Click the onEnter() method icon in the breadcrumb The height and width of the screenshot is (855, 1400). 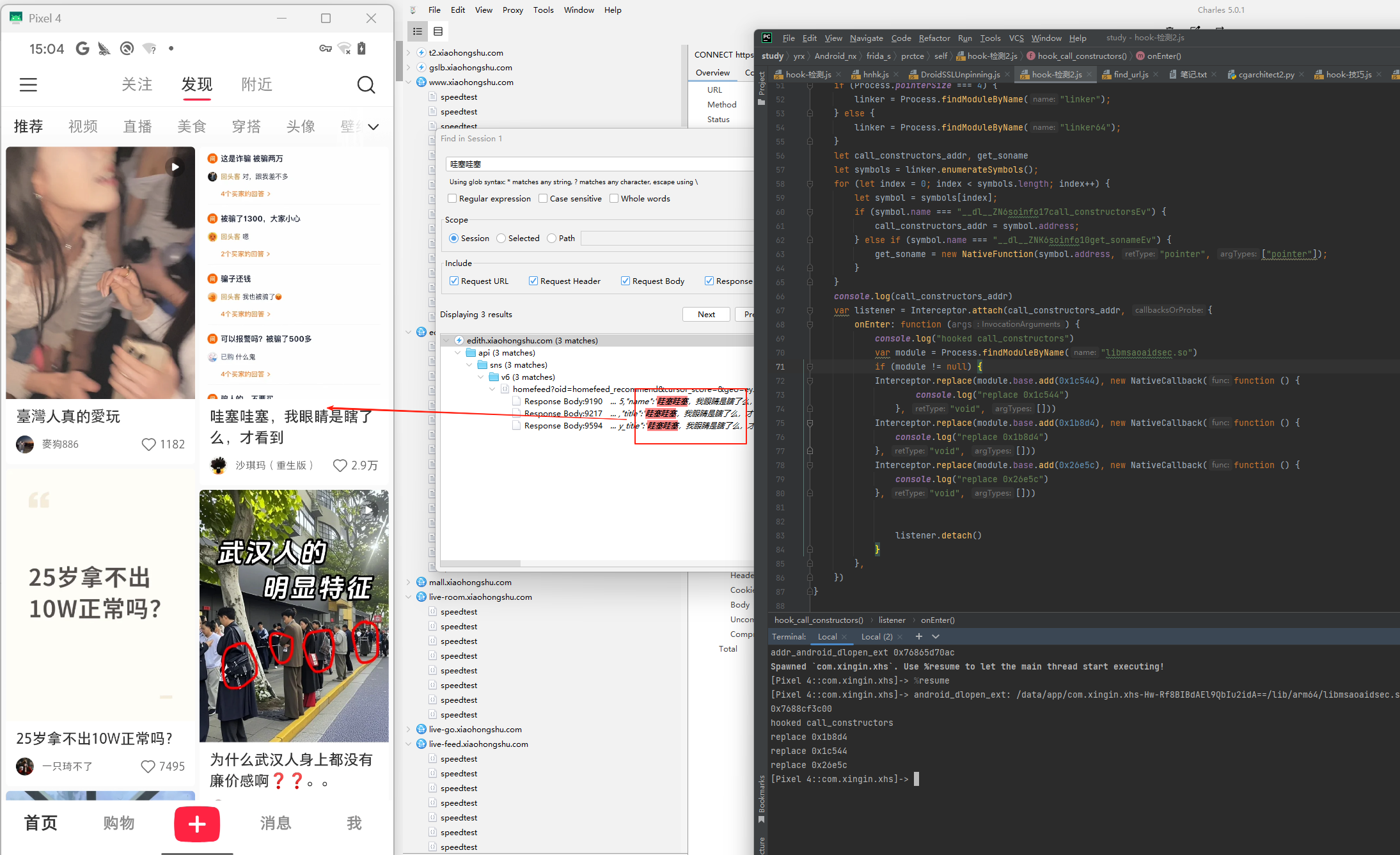click(1139, 56)
